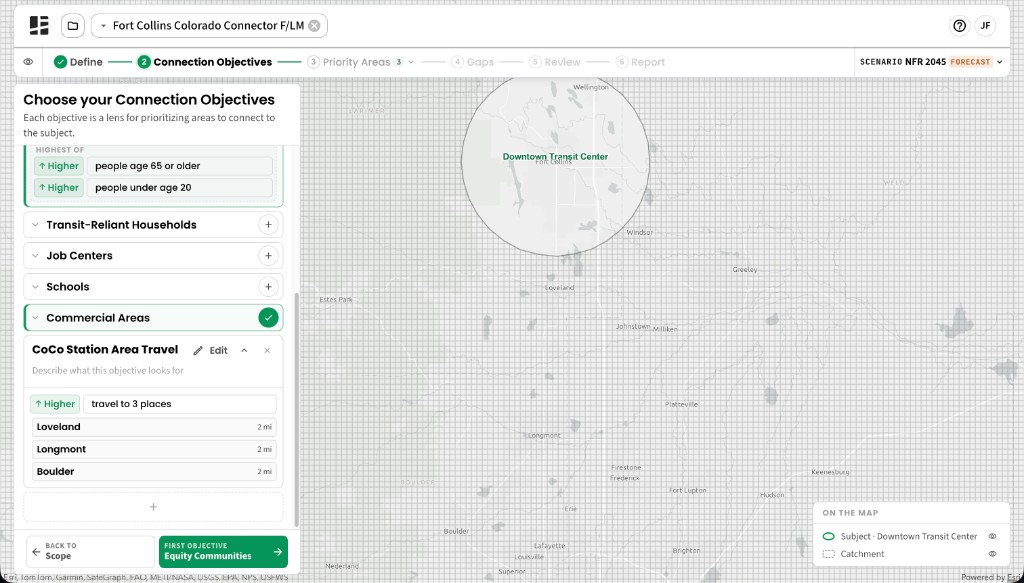The image size is (1024, 583).
Task: Toggle Subject Downtown Transit Center visibility
Action: tap(992, 536)
